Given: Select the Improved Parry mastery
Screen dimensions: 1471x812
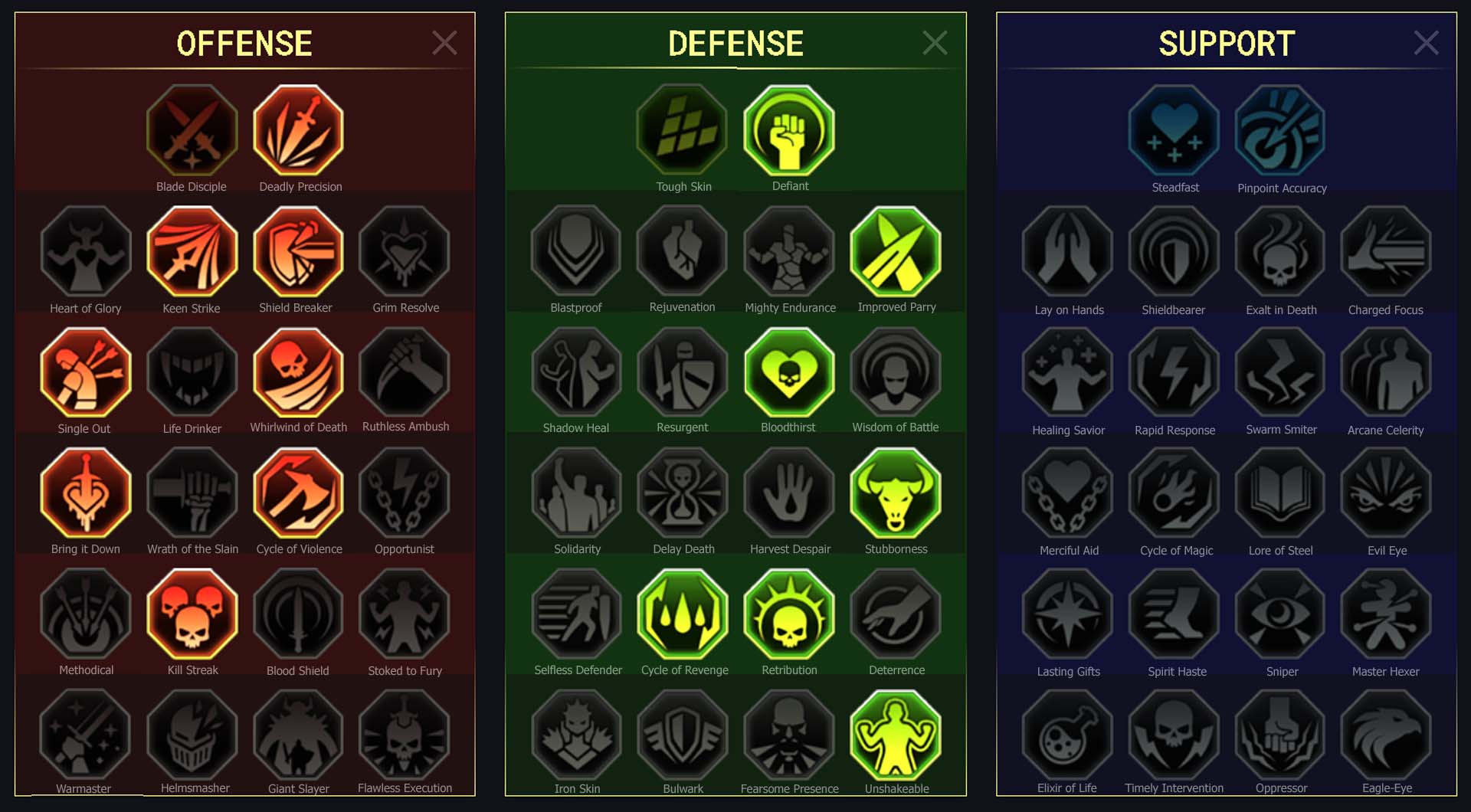Looking at the screenshot, I should click(x=896, y=252).
